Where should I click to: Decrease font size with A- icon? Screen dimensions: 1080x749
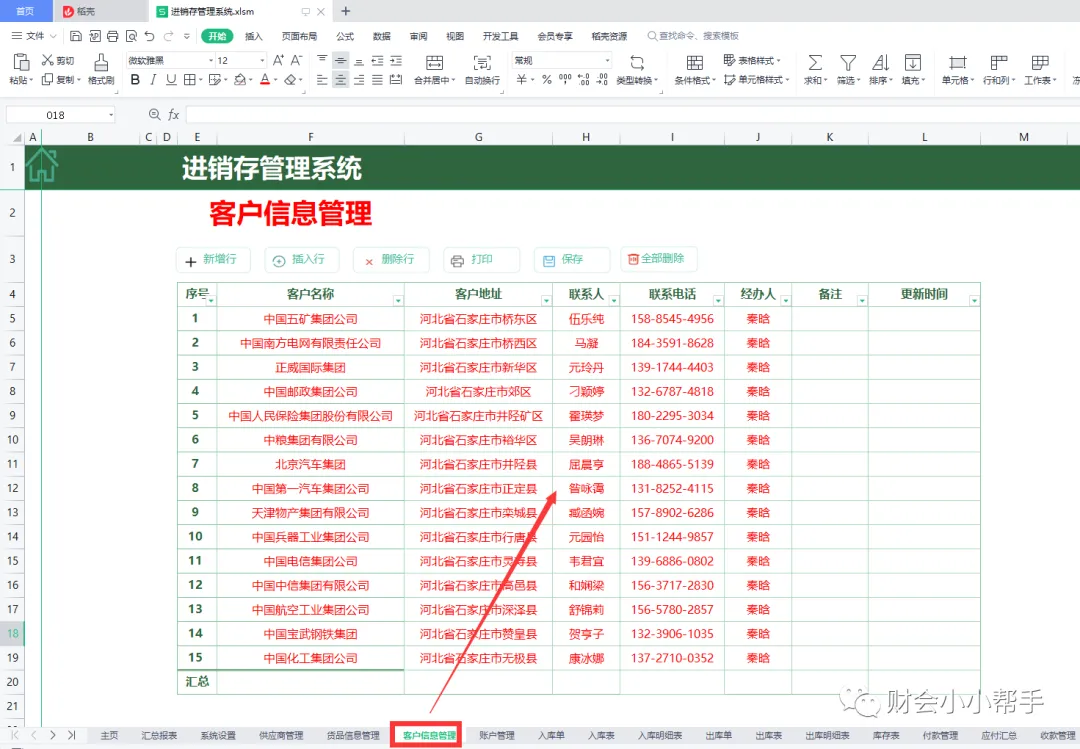tap(296, 61)
